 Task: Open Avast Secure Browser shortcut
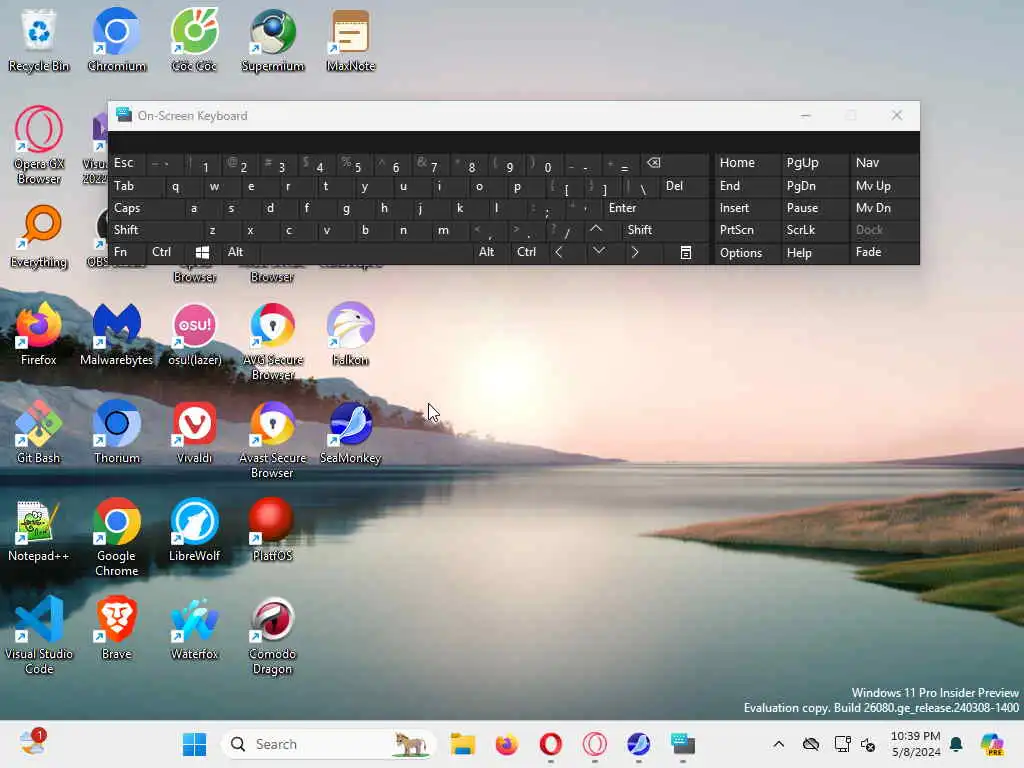pyautogui.click(x=272, y=439)
